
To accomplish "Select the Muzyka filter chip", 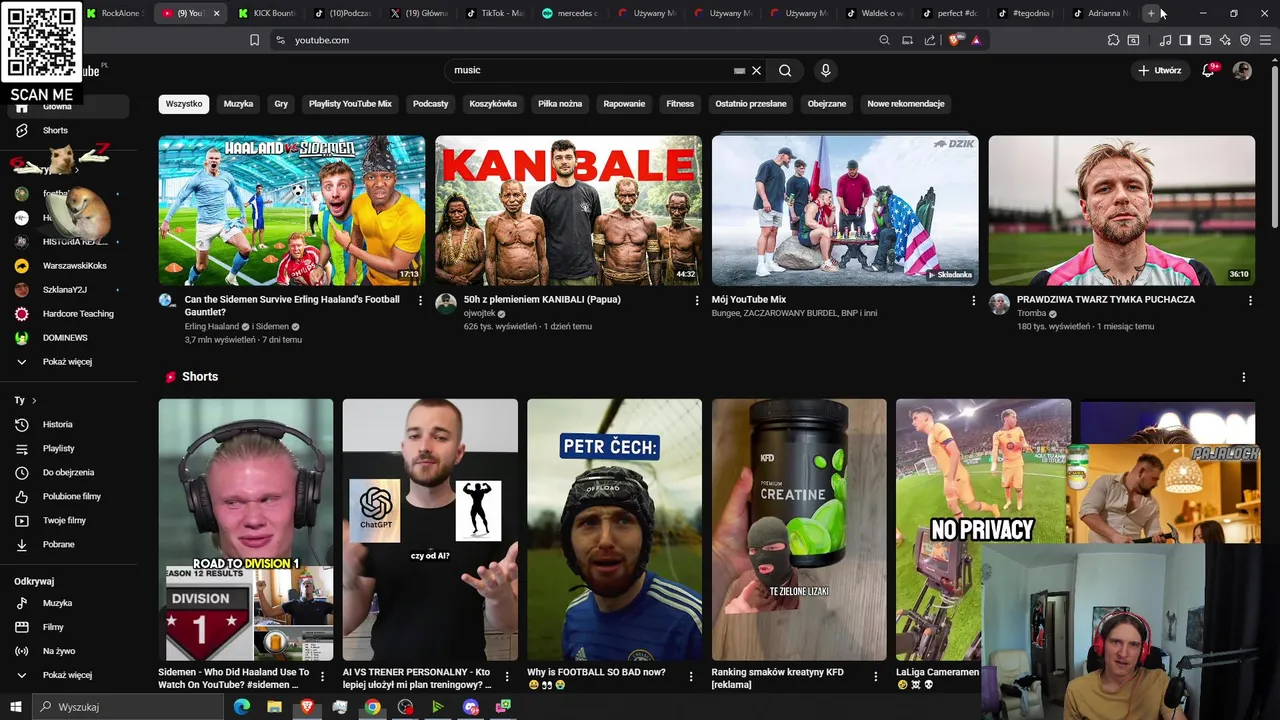I will tap(238, 104).
